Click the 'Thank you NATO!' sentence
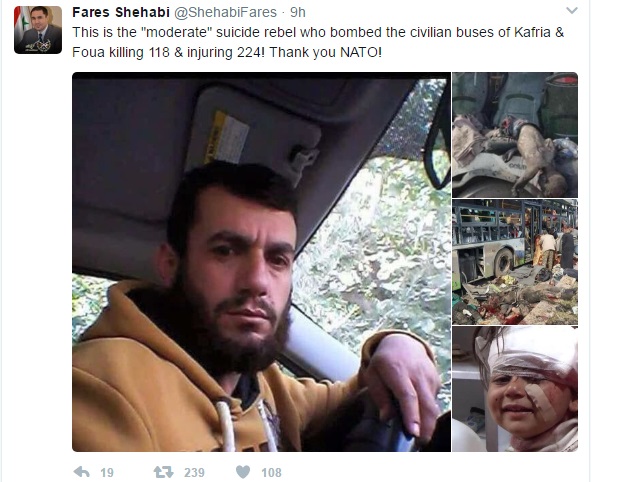This screenshot has height=482, width=642. pos(326,52)
